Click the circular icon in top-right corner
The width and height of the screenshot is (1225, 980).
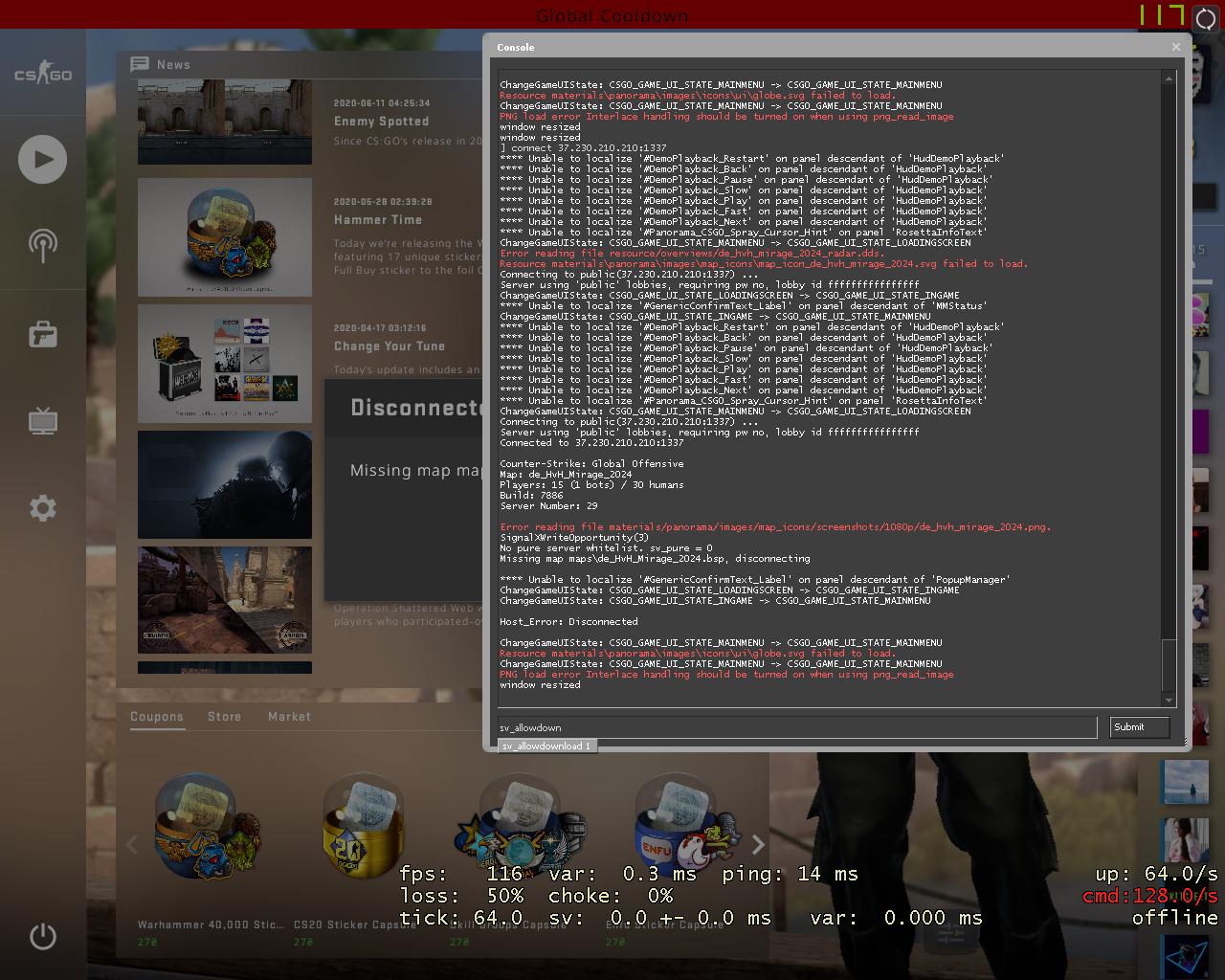[x=1206, y=18]
